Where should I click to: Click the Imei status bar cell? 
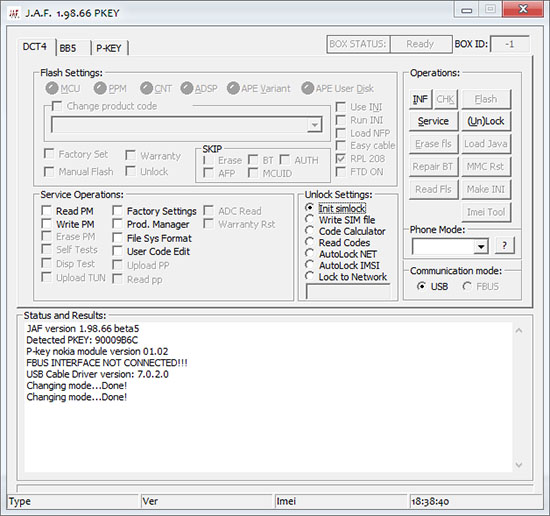point(341,501)
